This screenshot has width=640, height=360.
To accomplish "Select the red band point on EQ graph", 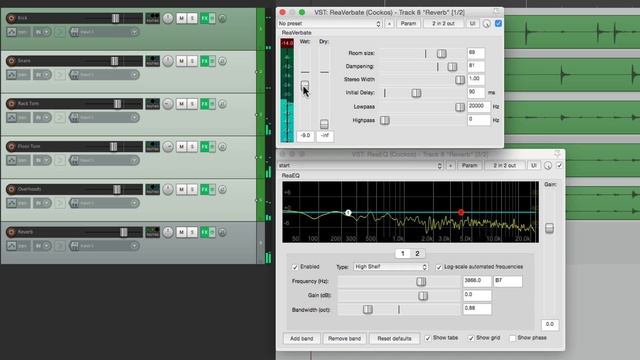I will pos(461,212).
